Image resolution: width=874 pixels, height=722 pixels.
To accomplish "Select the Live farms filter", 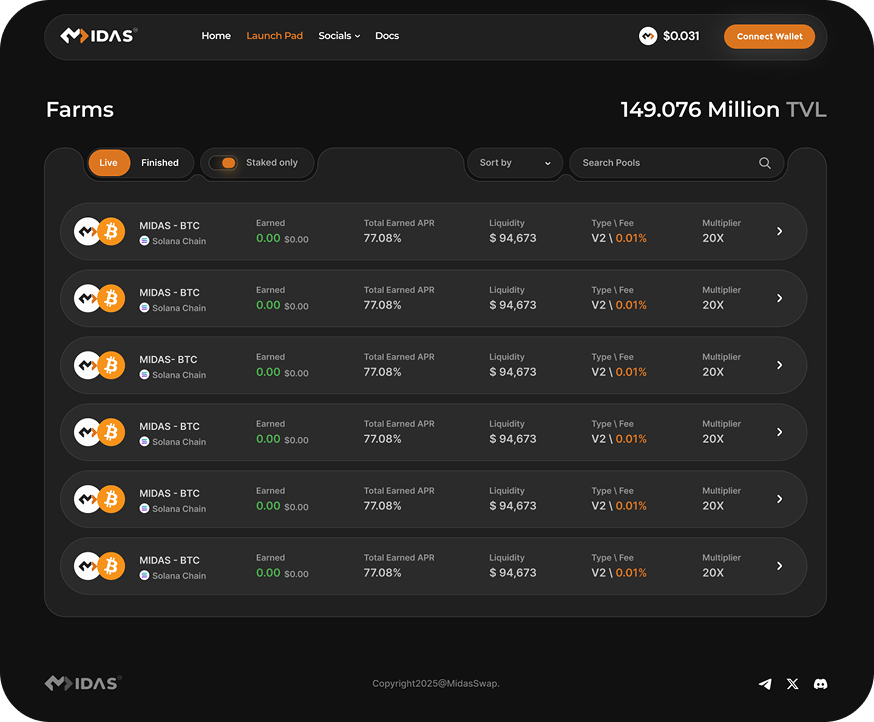I will click(x=108, y=163).
